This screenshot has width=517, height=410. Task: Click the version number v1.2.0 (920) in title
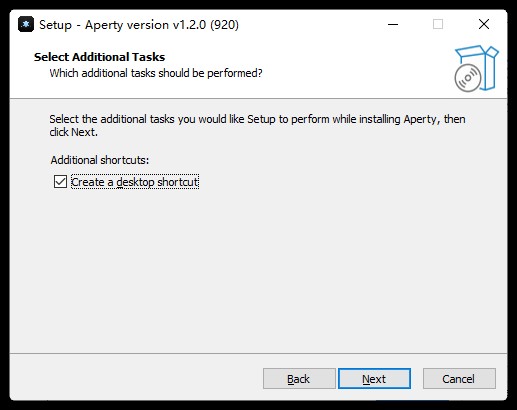[x=205, y=25]
